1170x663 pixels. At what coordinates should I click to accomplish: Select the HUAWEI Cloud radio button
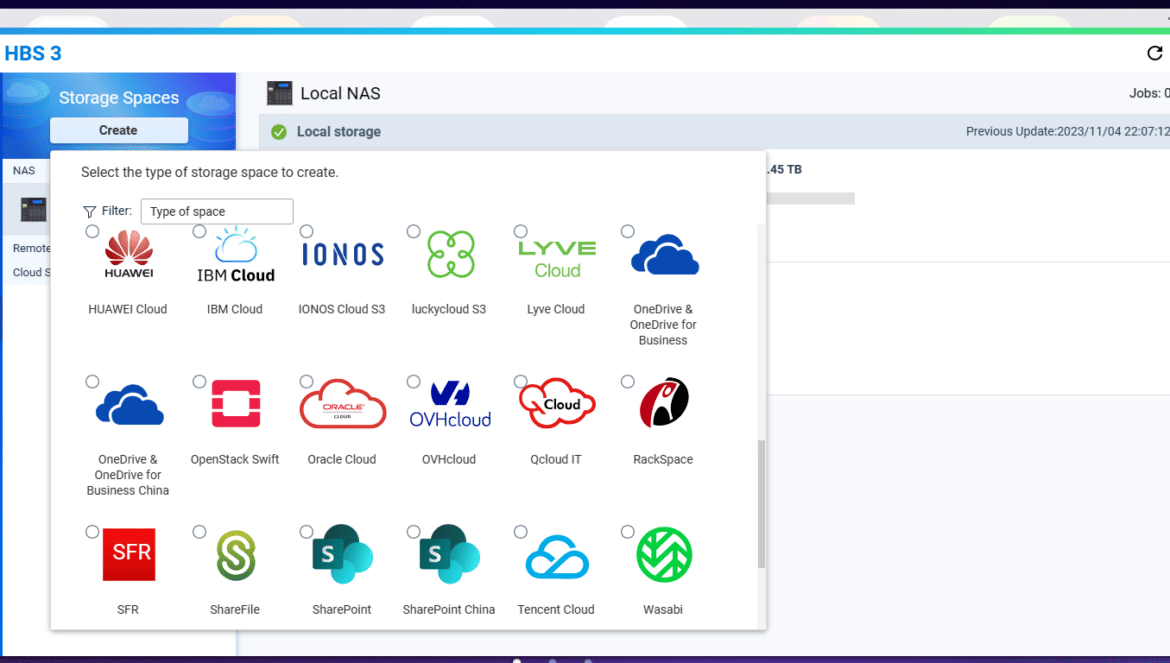pyautogui.click(x=92, y=231)
